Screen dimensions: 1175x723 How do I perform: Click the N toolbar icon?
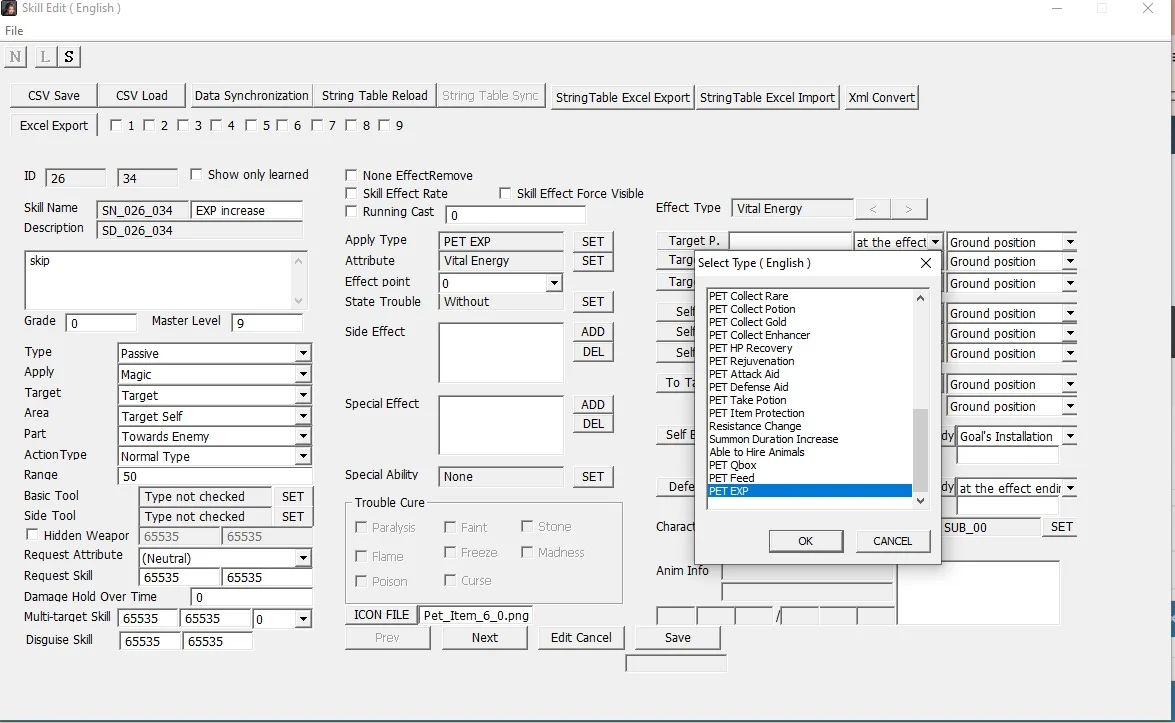[x=16, y=57]
